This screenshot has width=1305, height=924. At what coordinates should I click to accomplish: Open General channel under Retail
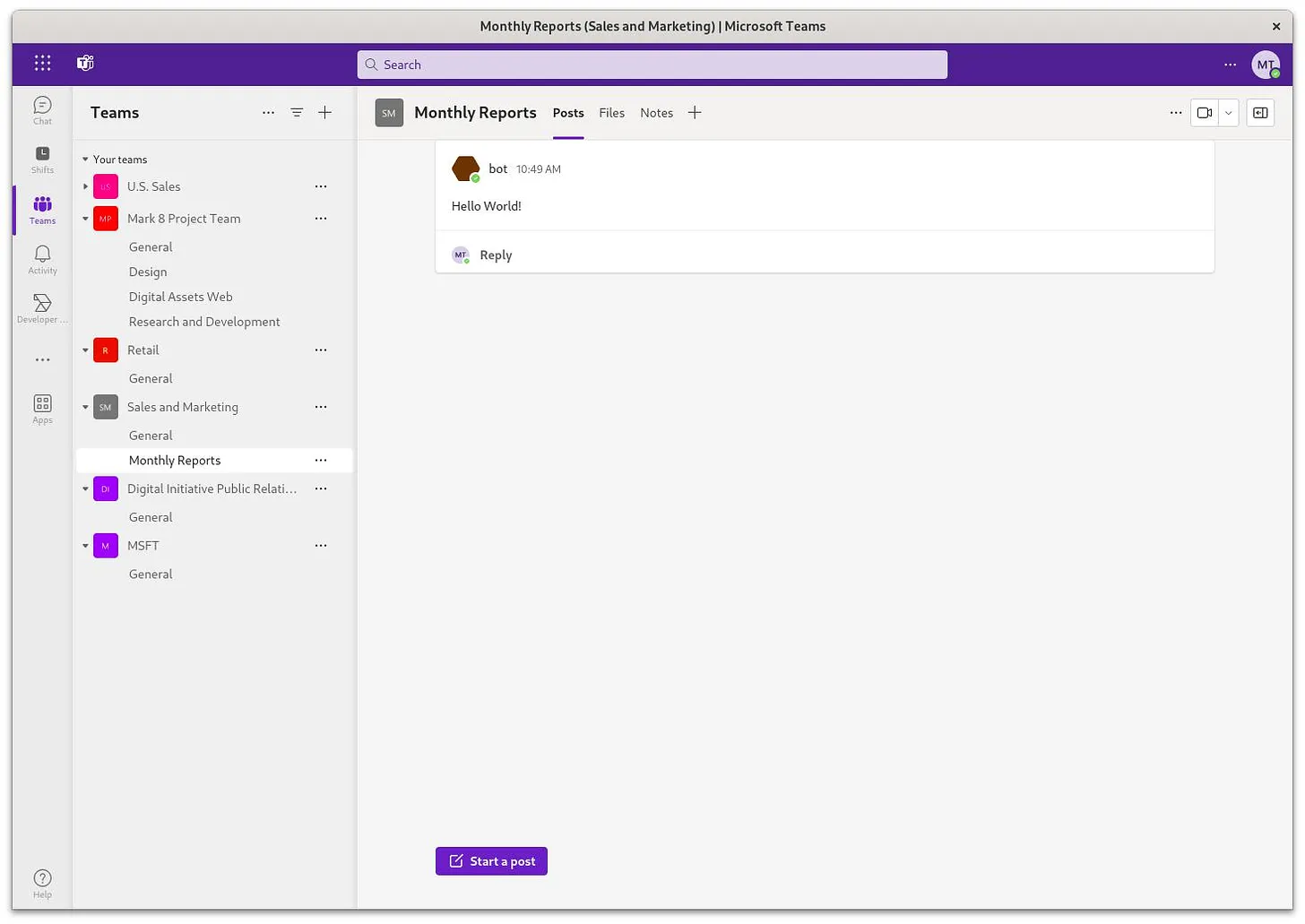click(151, 379)
